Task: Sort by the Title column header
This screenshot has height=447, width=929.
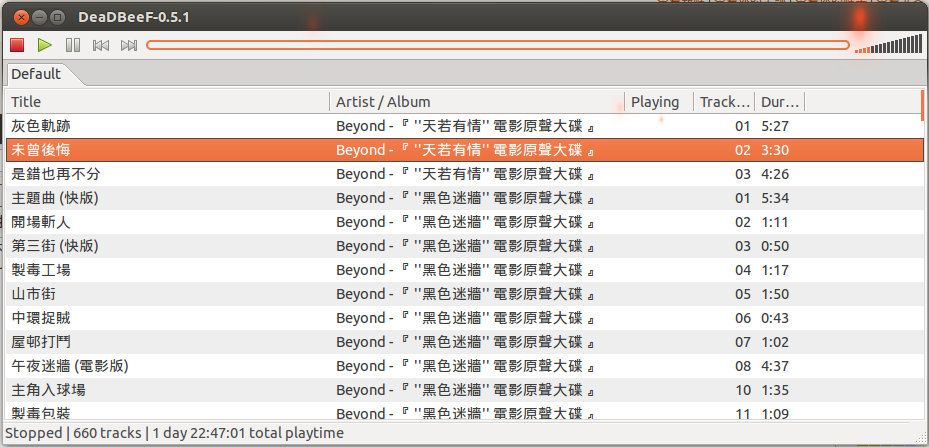Action: pyautogui.click(x=168, y=102)
